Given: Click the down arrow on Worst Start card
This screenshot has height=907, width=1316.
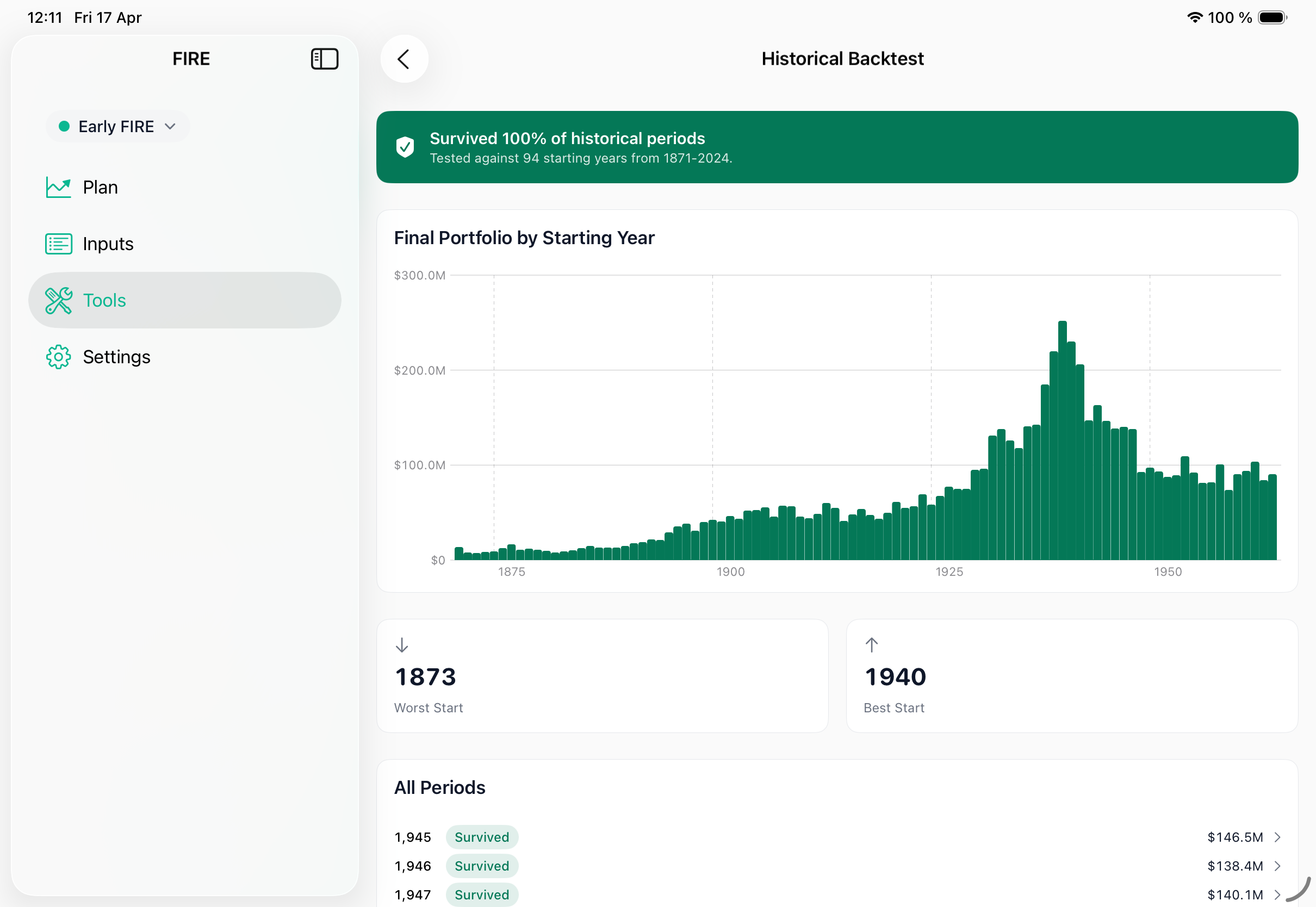Looking at the screenshot, I should click(402, 645).
